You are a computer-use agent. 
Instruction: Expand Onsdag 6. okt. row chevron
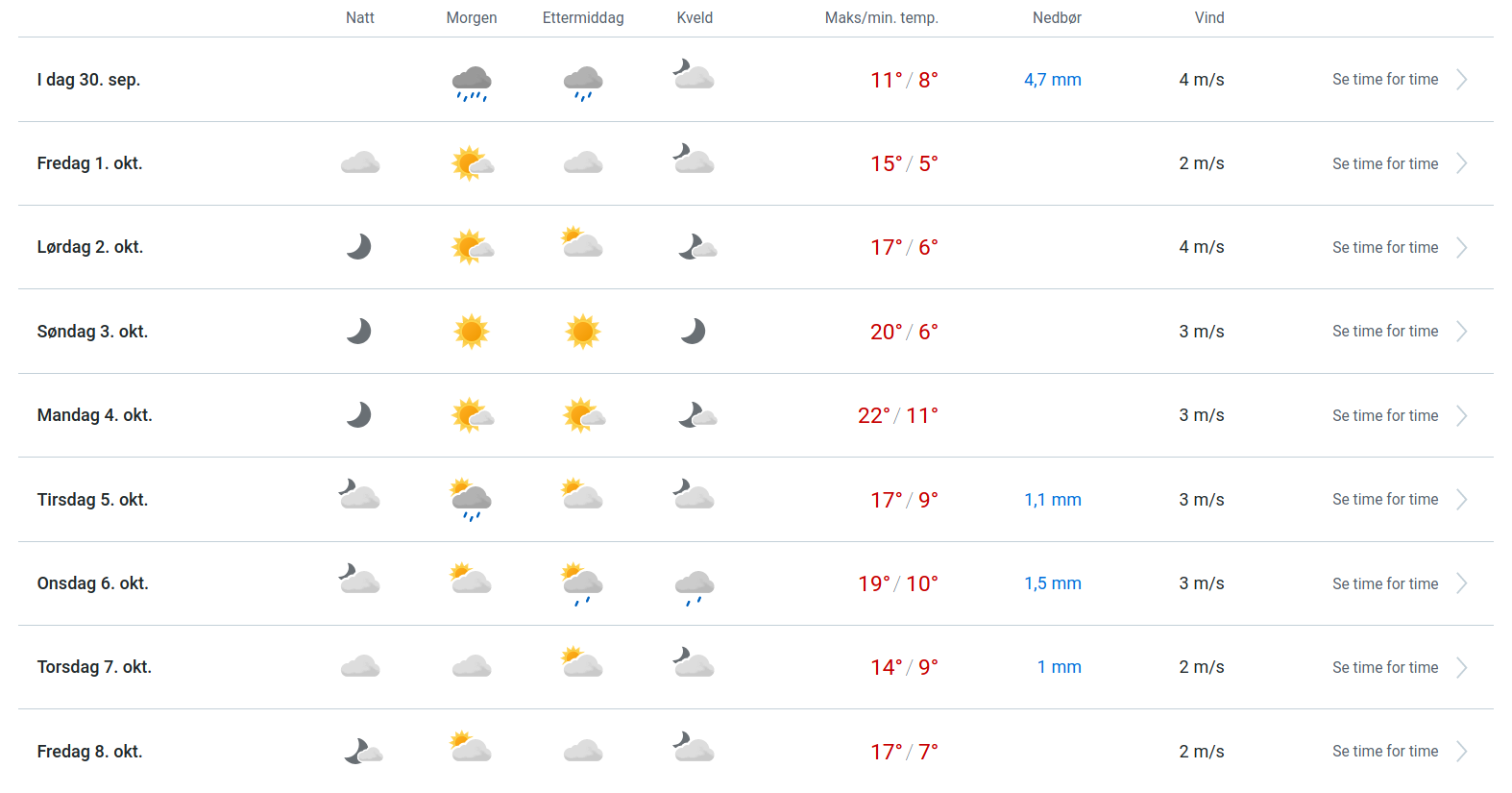1461,583
